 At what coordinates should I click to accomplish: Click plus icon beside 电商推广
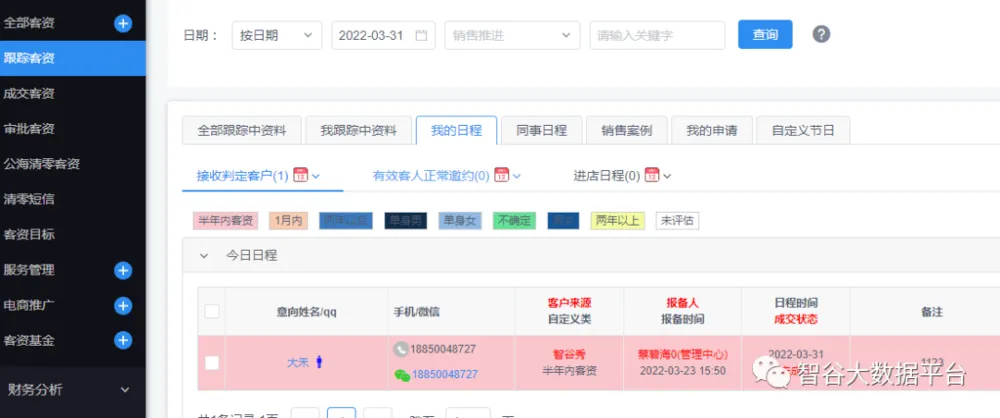pyautogui.click(x=123, y=305)
